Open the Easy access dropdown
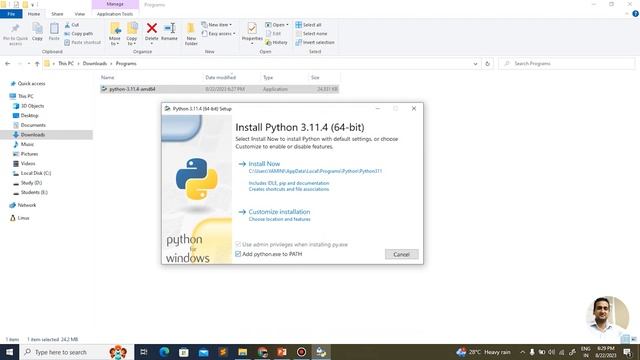Screen dimensions: 640x360 [219, 33]
